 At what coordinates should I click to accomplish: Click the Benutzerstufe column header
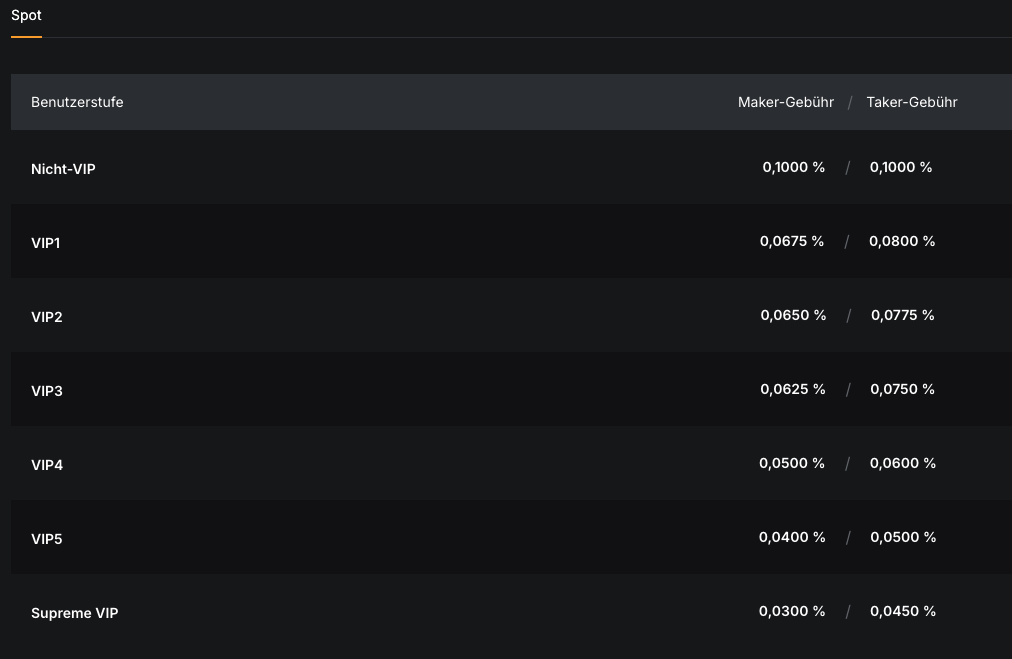pyautogui.click(x=77, y=102)
